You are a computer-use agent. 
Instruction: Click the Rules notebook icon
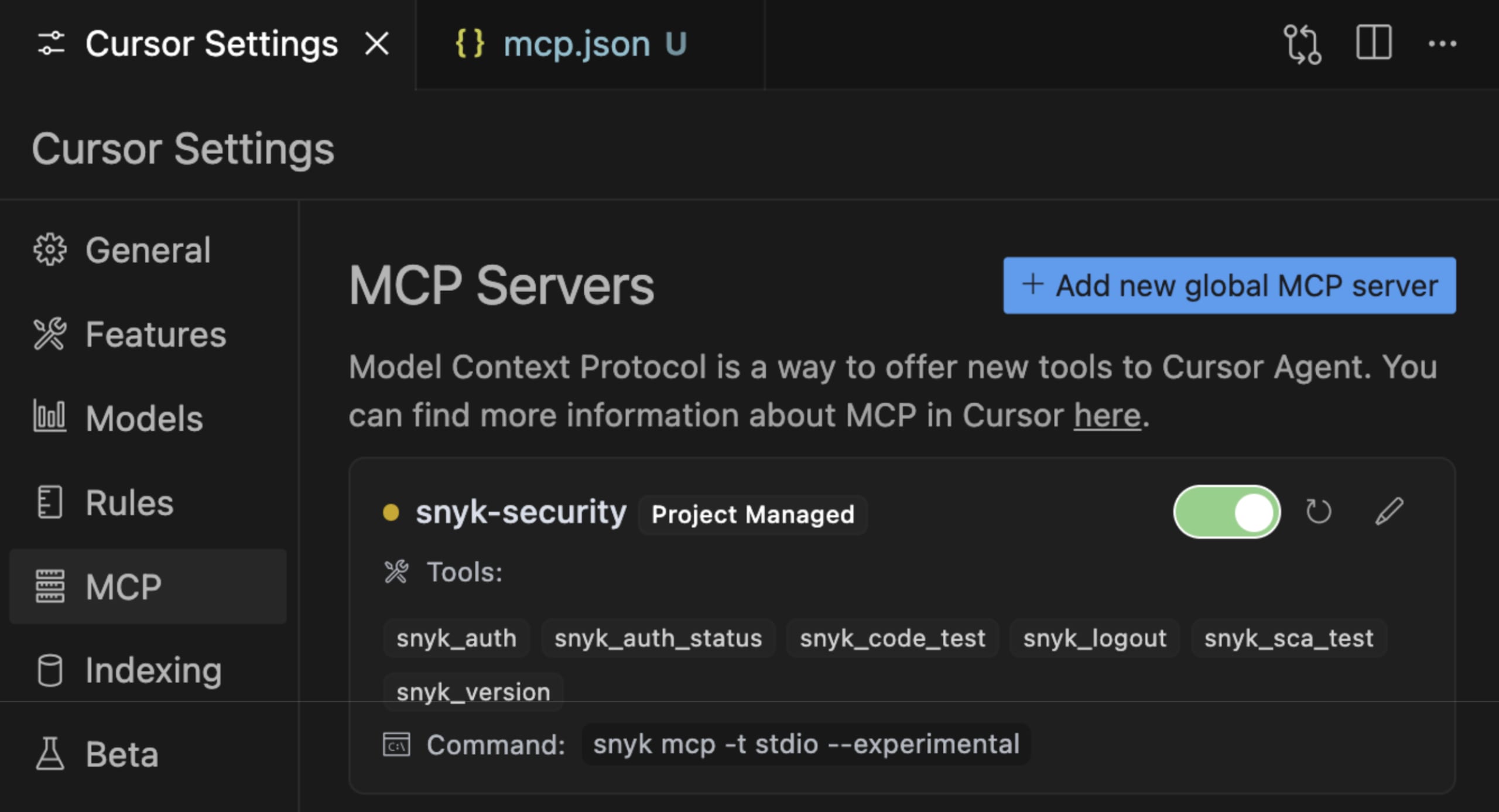coord(50,502)
